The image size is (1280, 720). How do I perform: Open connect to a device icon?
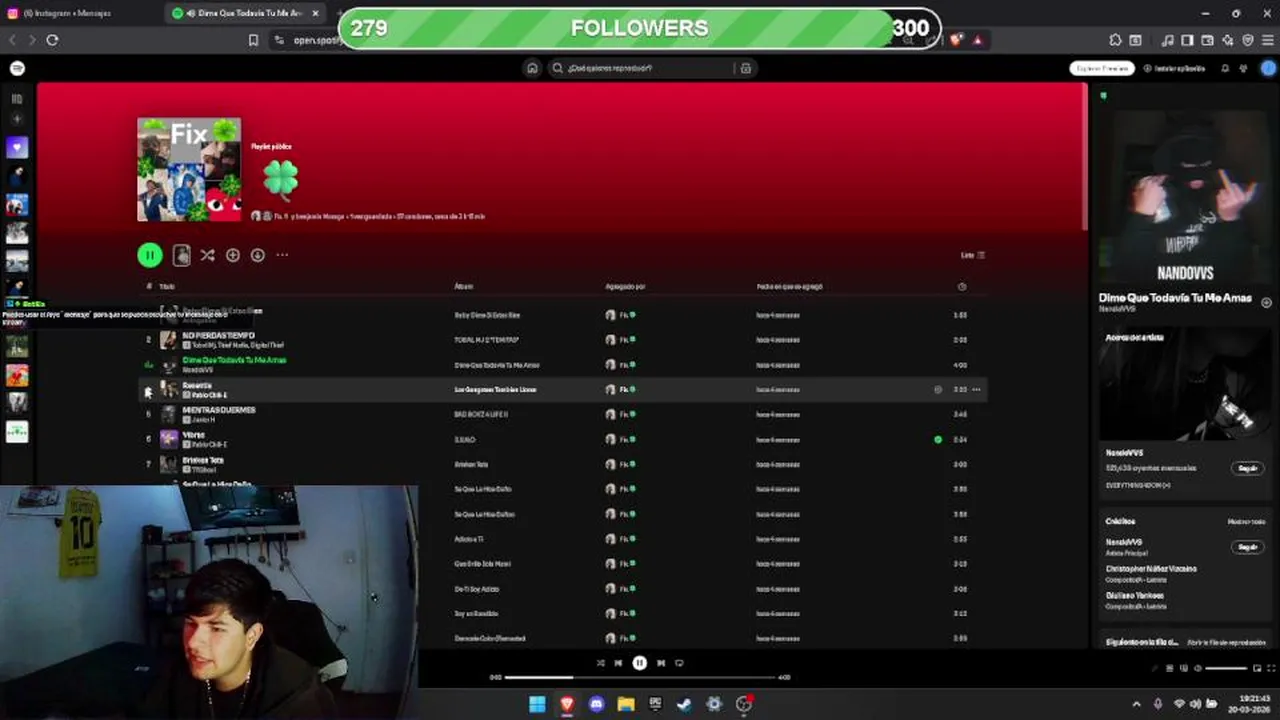pyautogui.click(x=1183, y=668)
